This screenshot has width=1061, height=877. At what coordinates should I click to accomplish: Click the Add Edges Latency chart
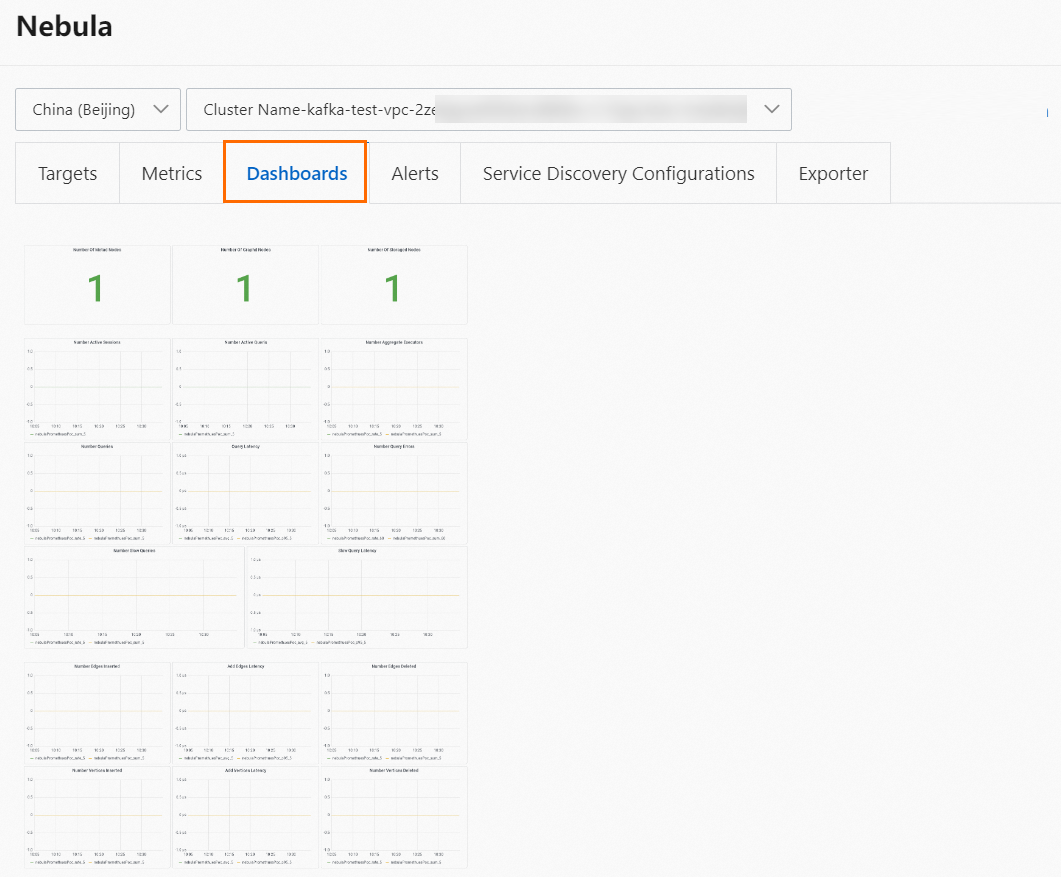[x=246, y=713]
